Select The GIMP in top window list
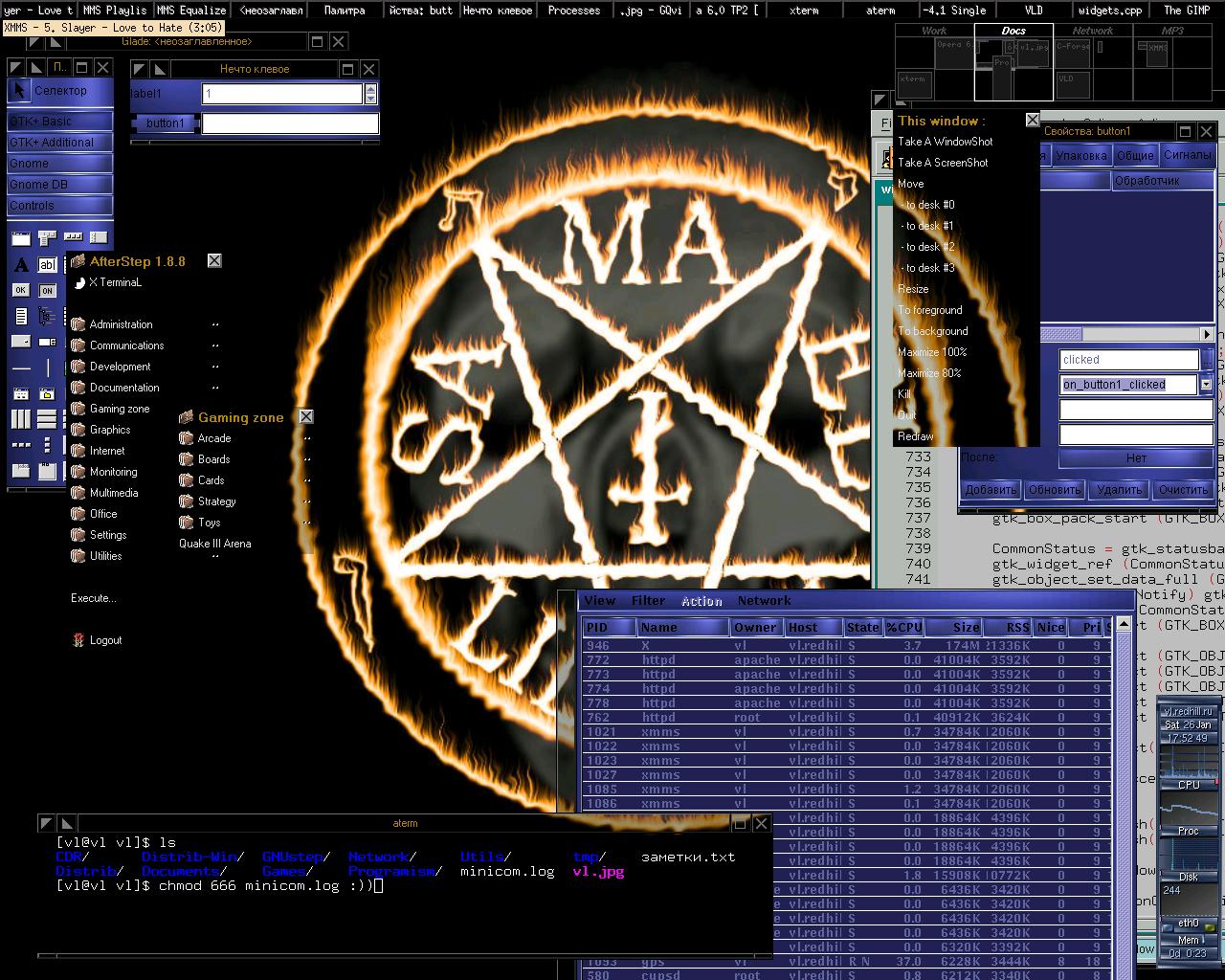This screenshot has height=980, width=1225. point(1186,11)
